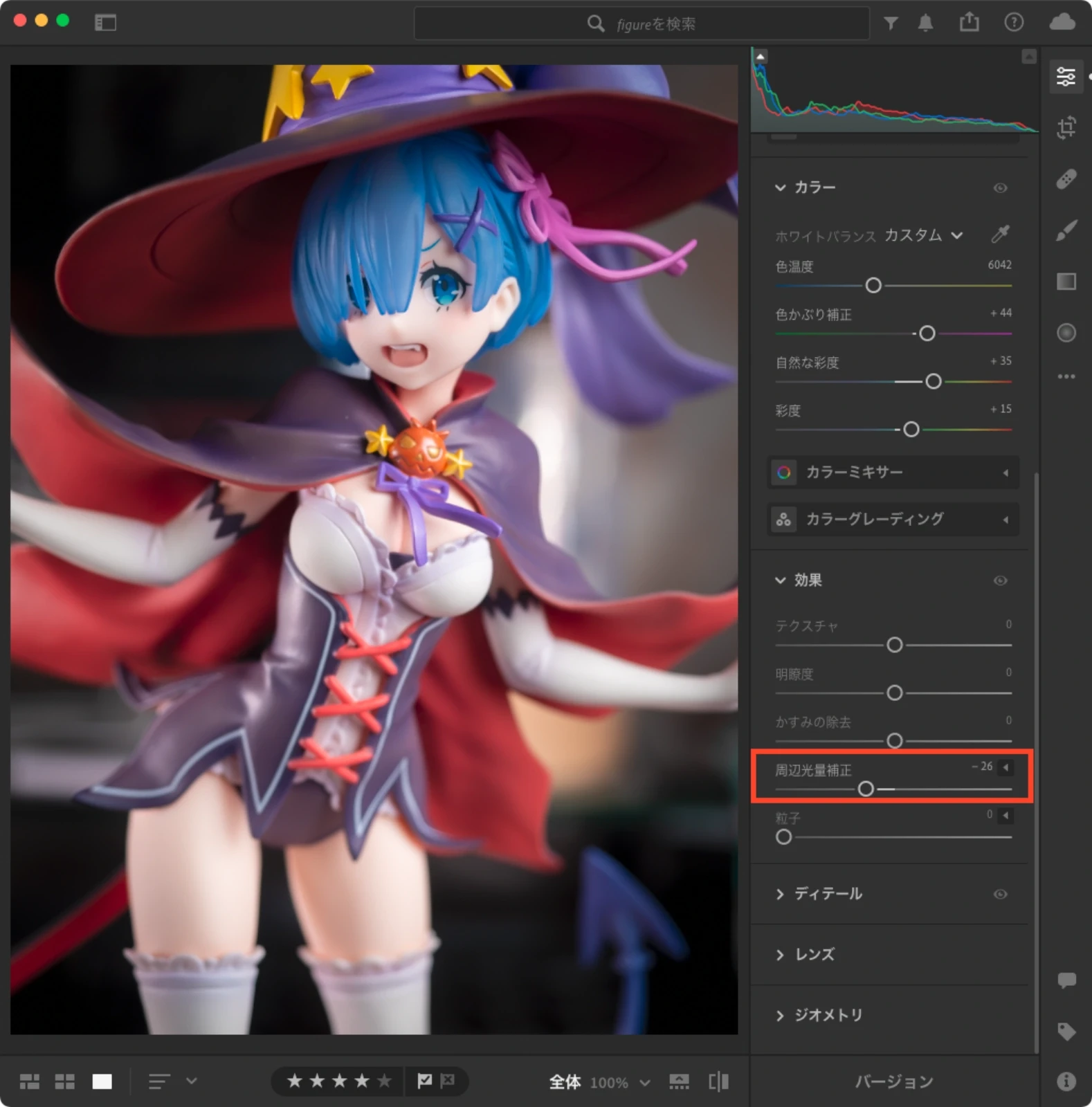This screenshot has height=1107, width=1092.
Task: Open the keywords tag panel
Action: [1066, 1031]
